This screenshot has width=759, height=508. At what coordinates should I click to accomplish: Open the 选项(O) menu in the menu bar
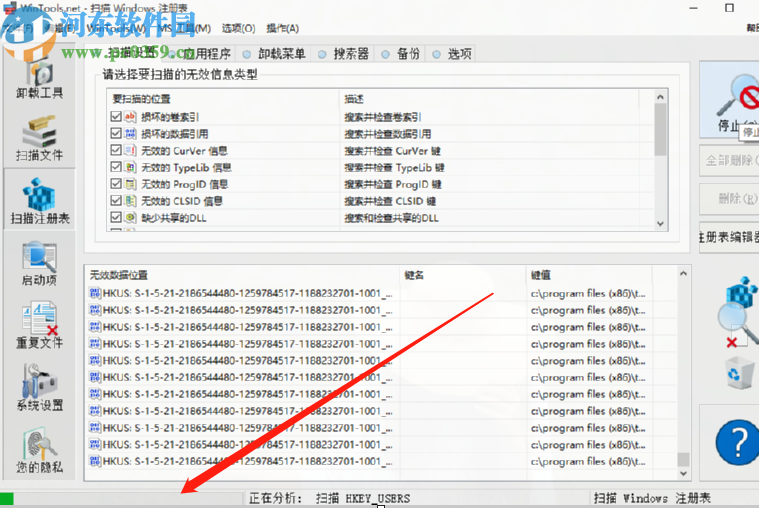point(239,29)
